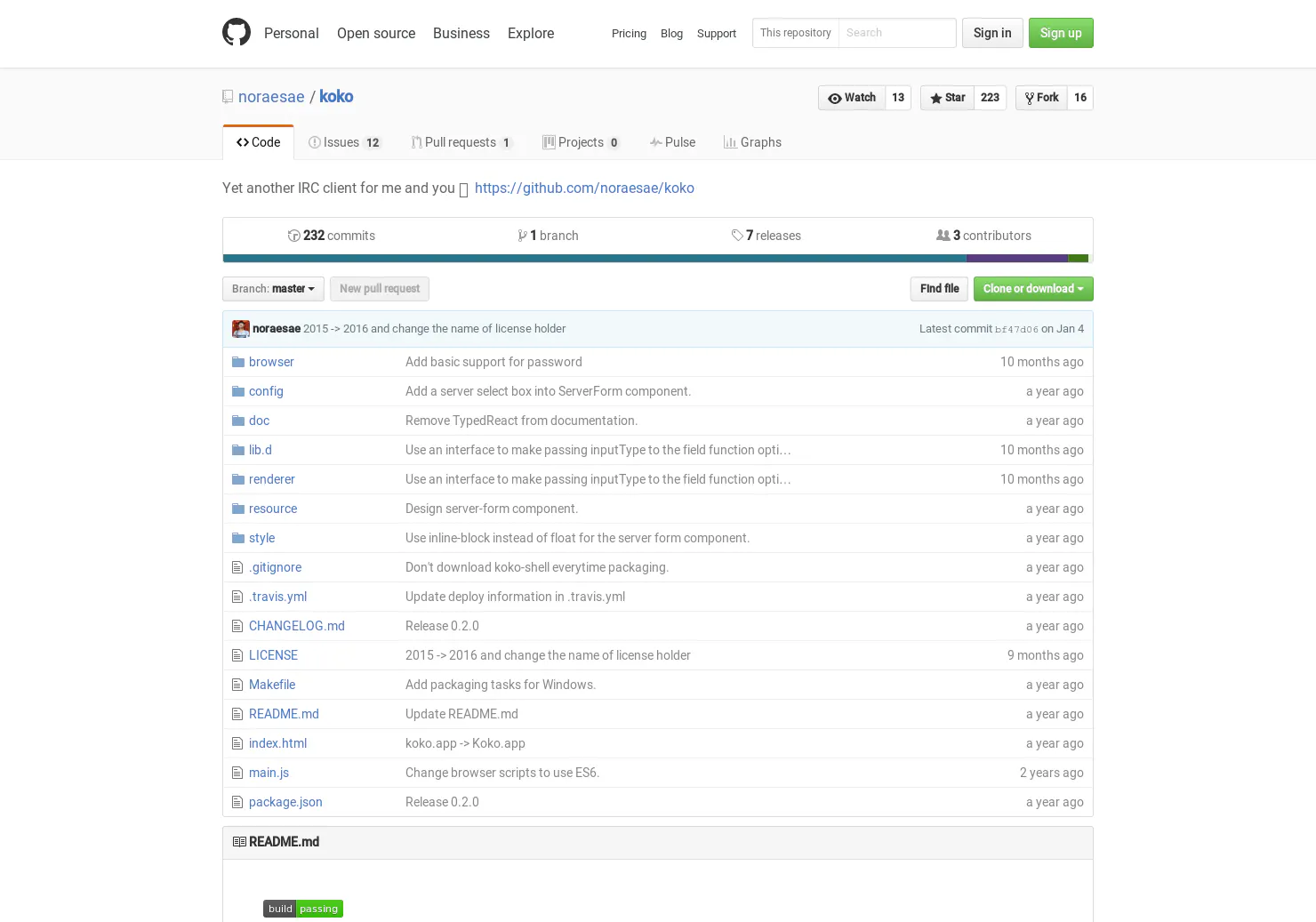Open the Business navigation item
Image resolution: width=1316 pixels, height=922 pixels.
coord(461,33)
